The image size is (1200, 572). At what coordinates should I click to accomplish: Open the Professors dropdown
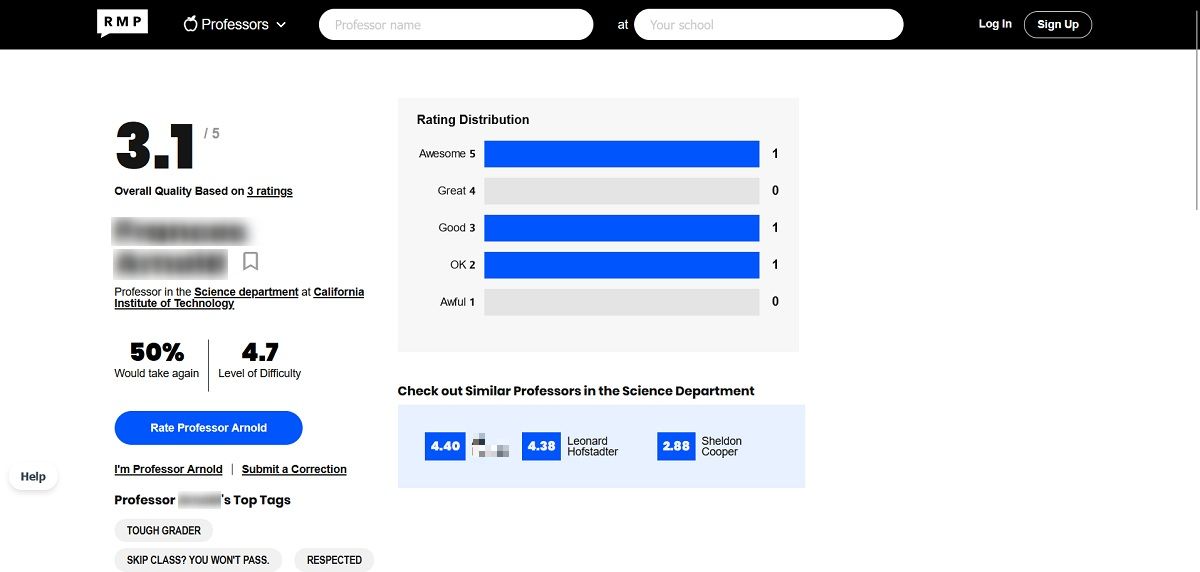tap(235, 24)
